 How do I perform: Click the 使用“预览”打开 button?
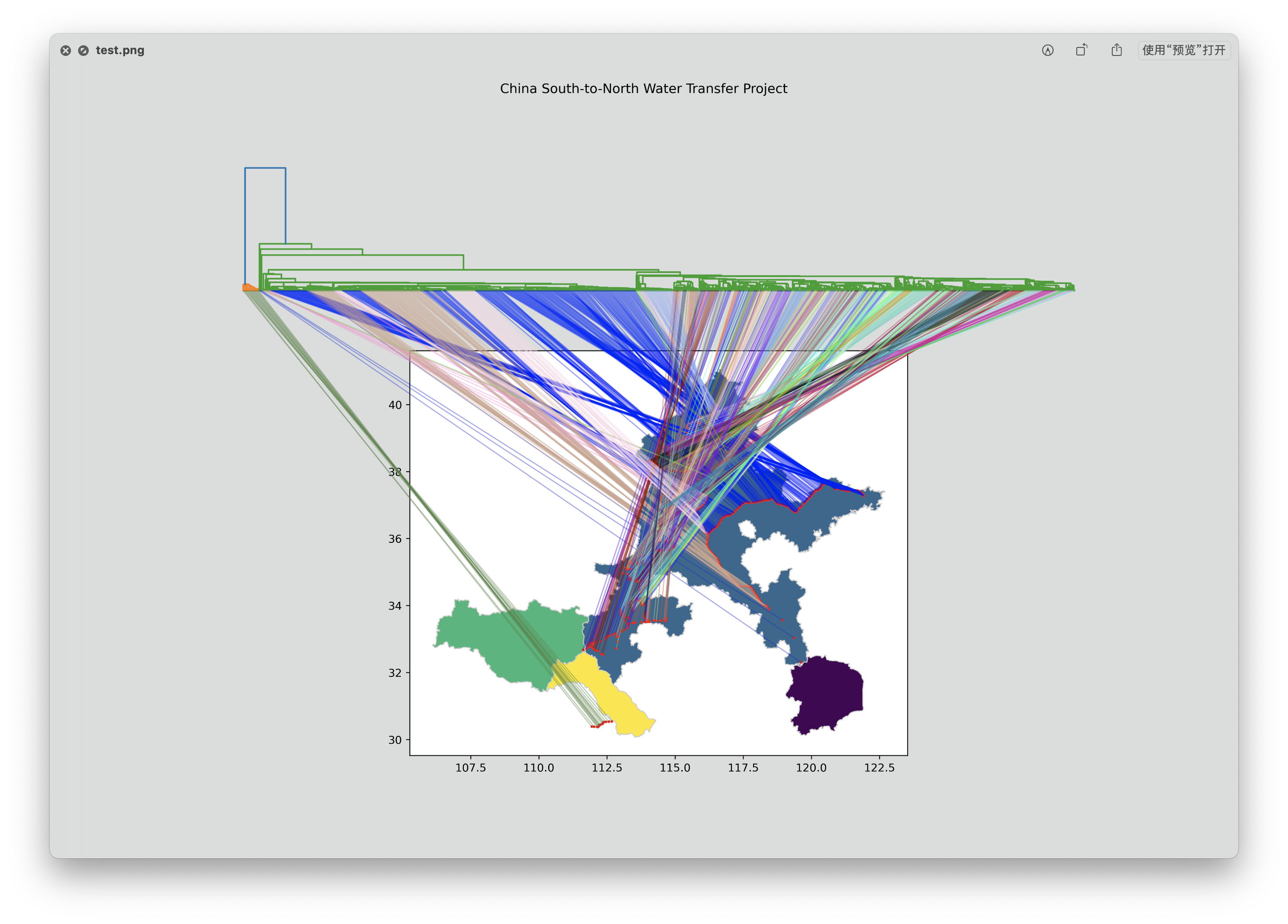1184,50
